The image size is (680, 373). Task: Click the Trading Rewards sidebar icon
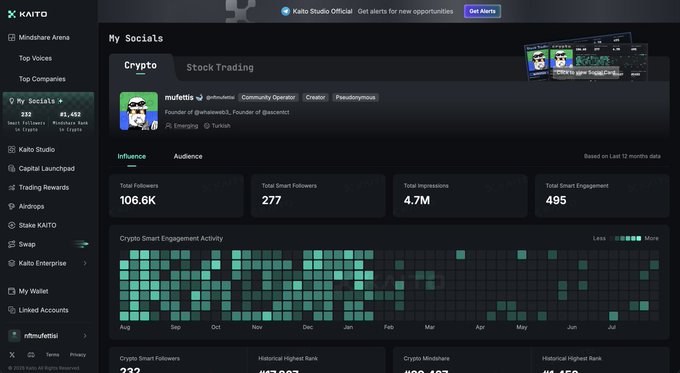[x=12, y=188]
